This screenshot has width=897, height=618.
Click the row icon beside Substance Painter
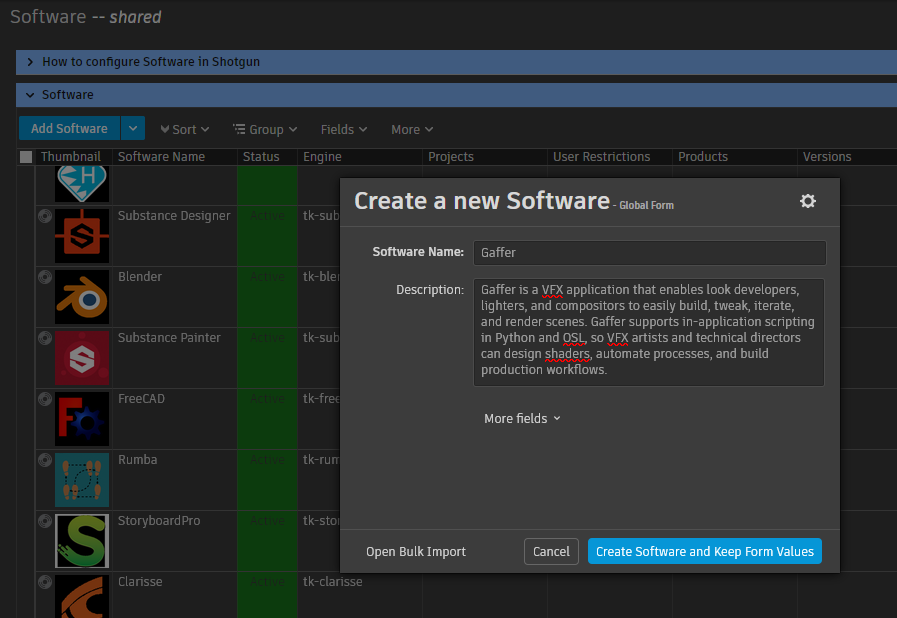click(45, 338)
